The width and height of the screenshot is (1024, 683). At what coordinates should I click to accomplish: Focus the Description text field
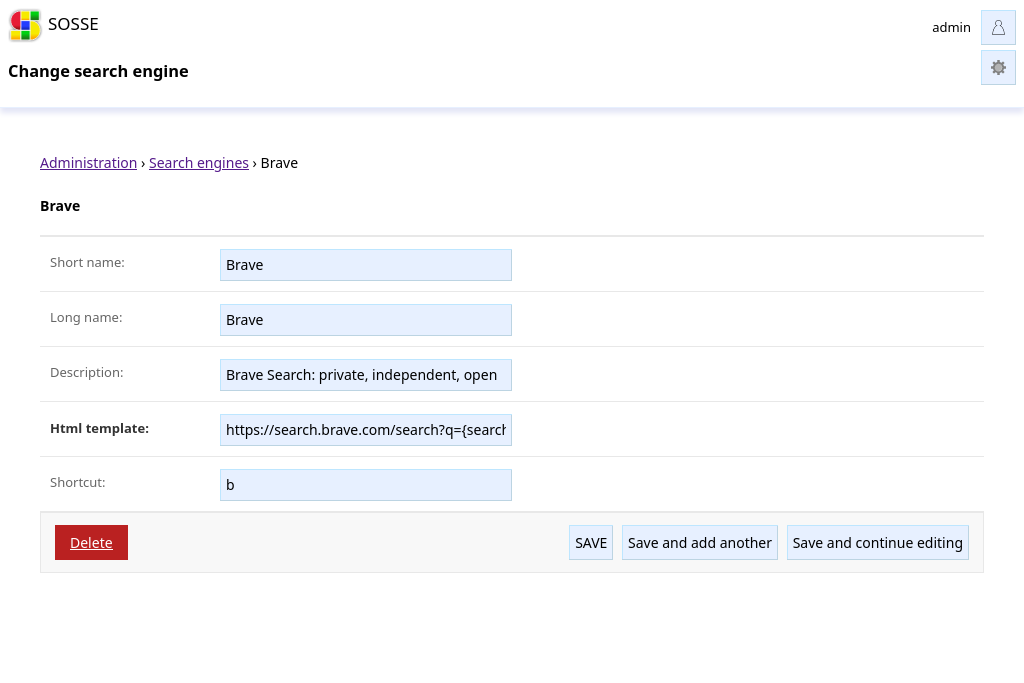(366, 375)
